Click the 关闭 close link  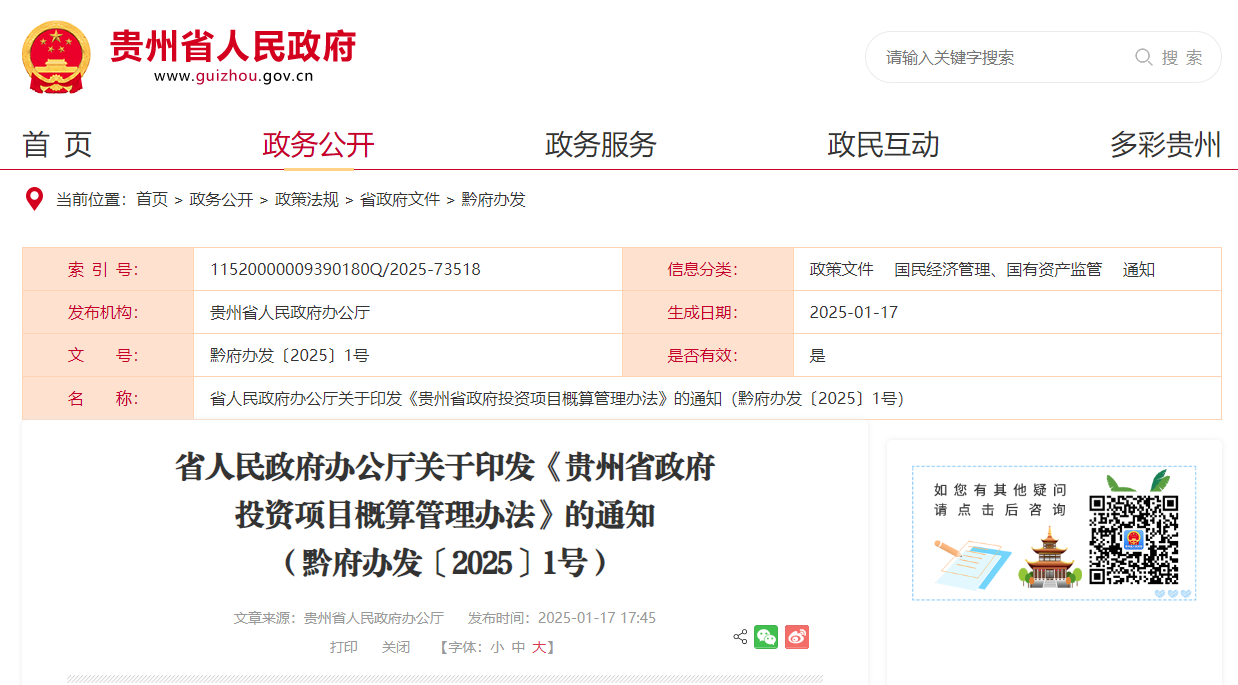(x=396, y=646)
